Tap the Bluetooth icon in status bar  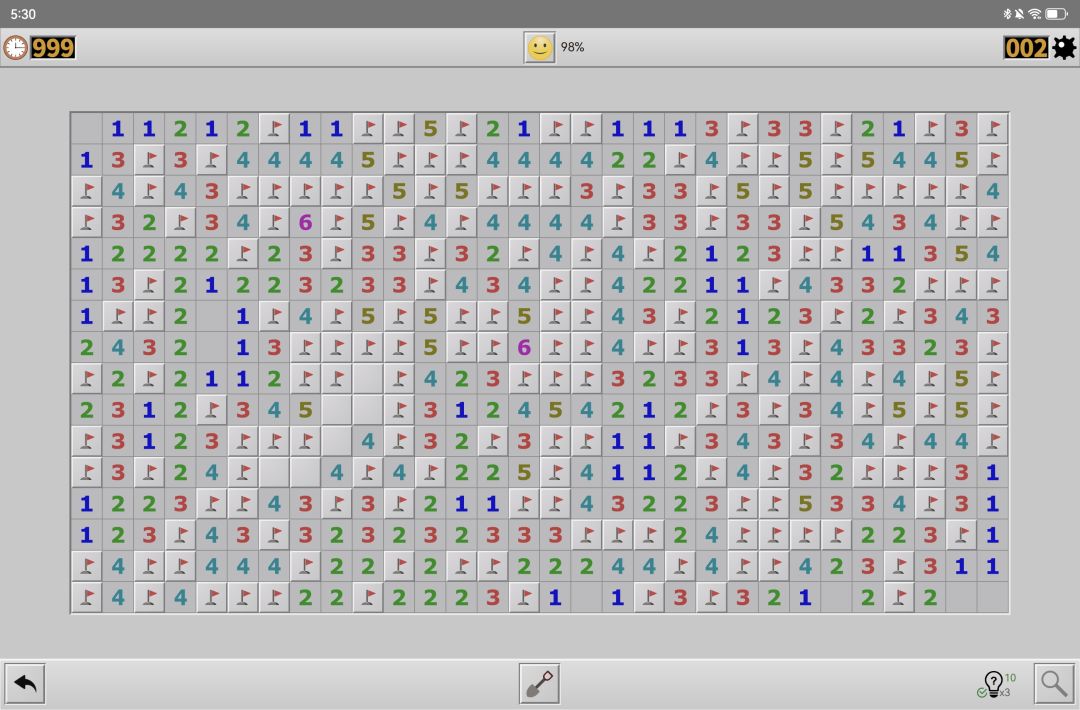pyautogui.click(x=1007, y=14)
